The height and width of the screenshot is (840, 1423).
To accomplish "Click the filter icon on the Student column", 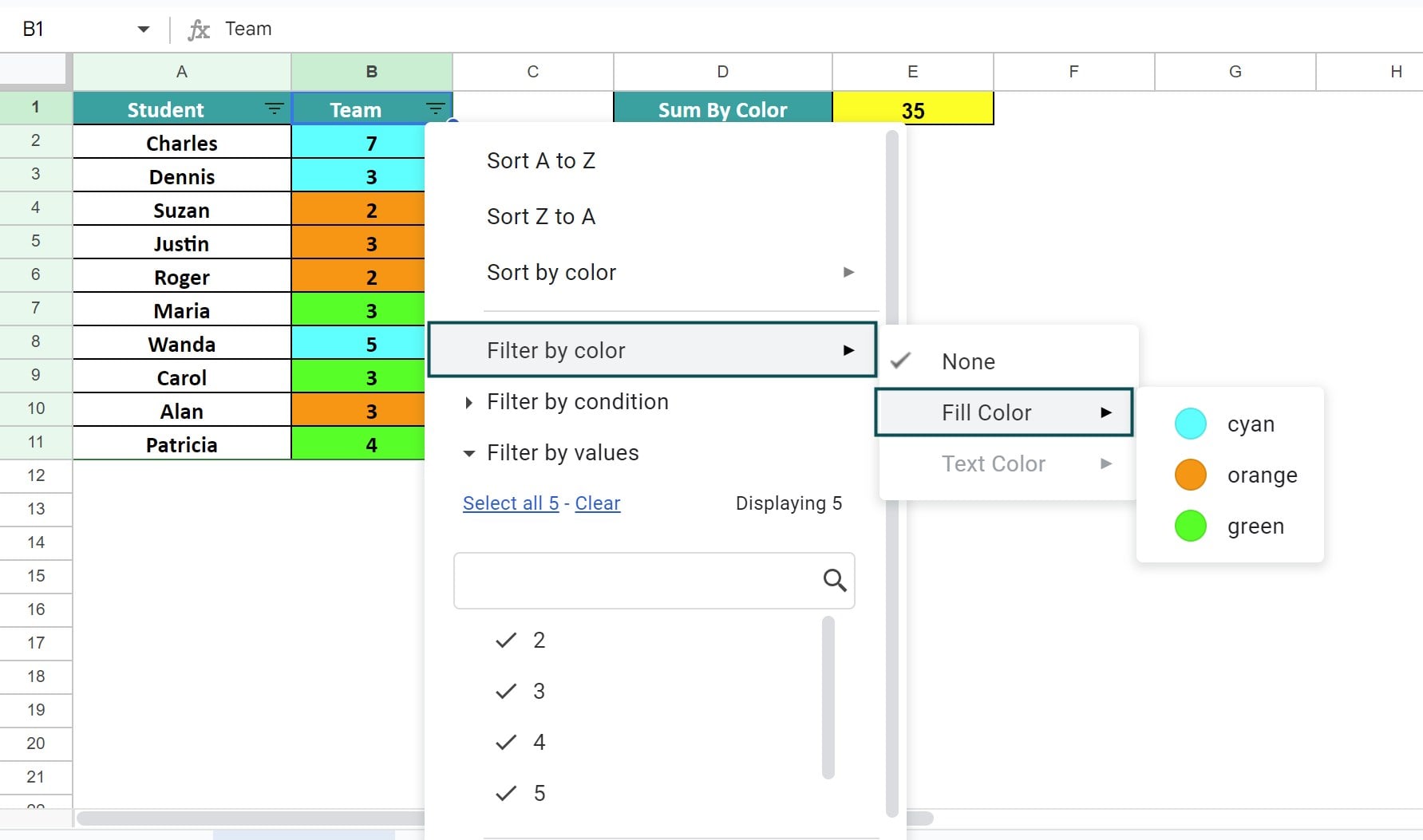I will click(x=274, y=109).
